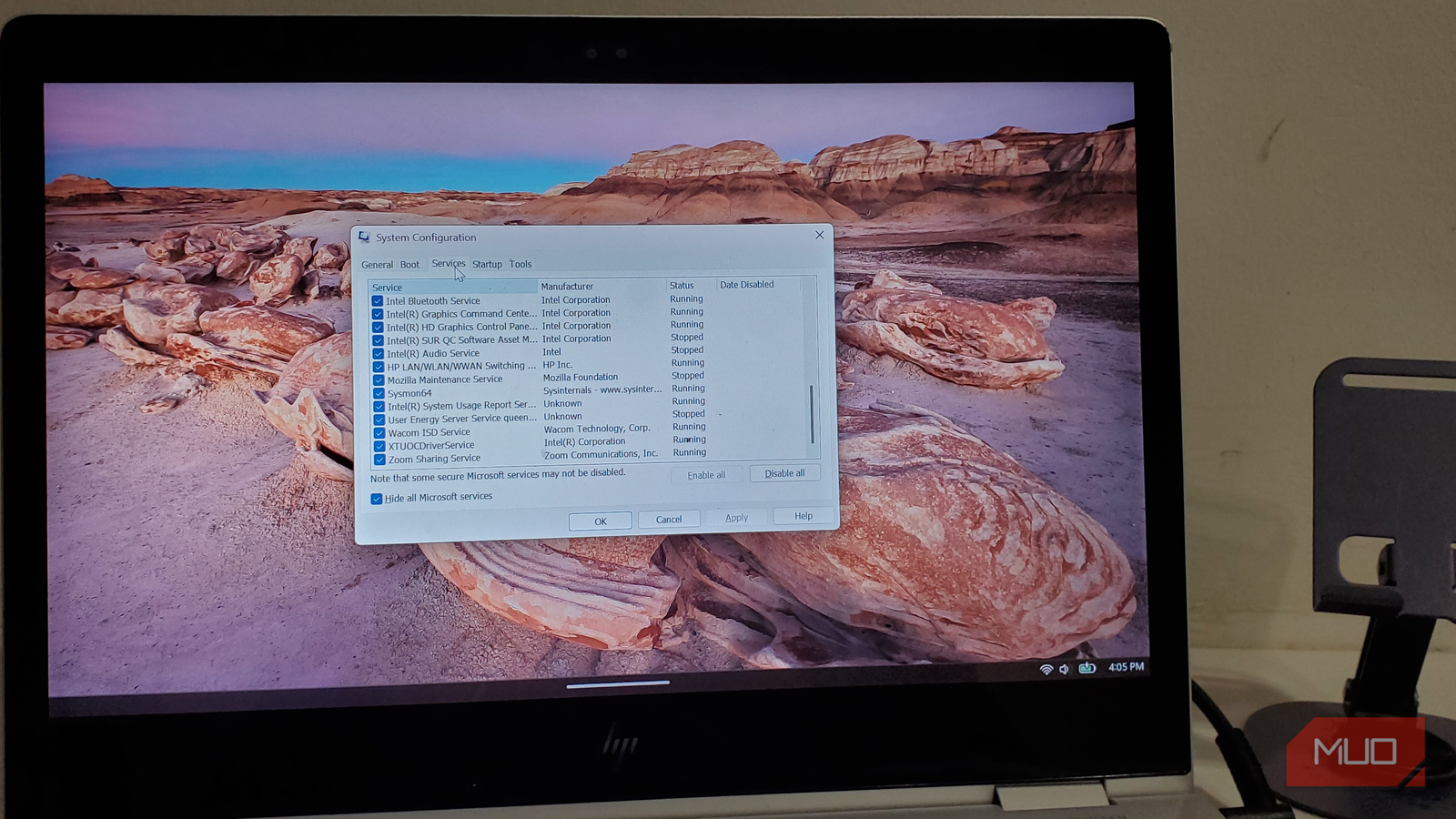Switch to the Startup tab
Viewport: 1456px width, 819px height.
487,264
